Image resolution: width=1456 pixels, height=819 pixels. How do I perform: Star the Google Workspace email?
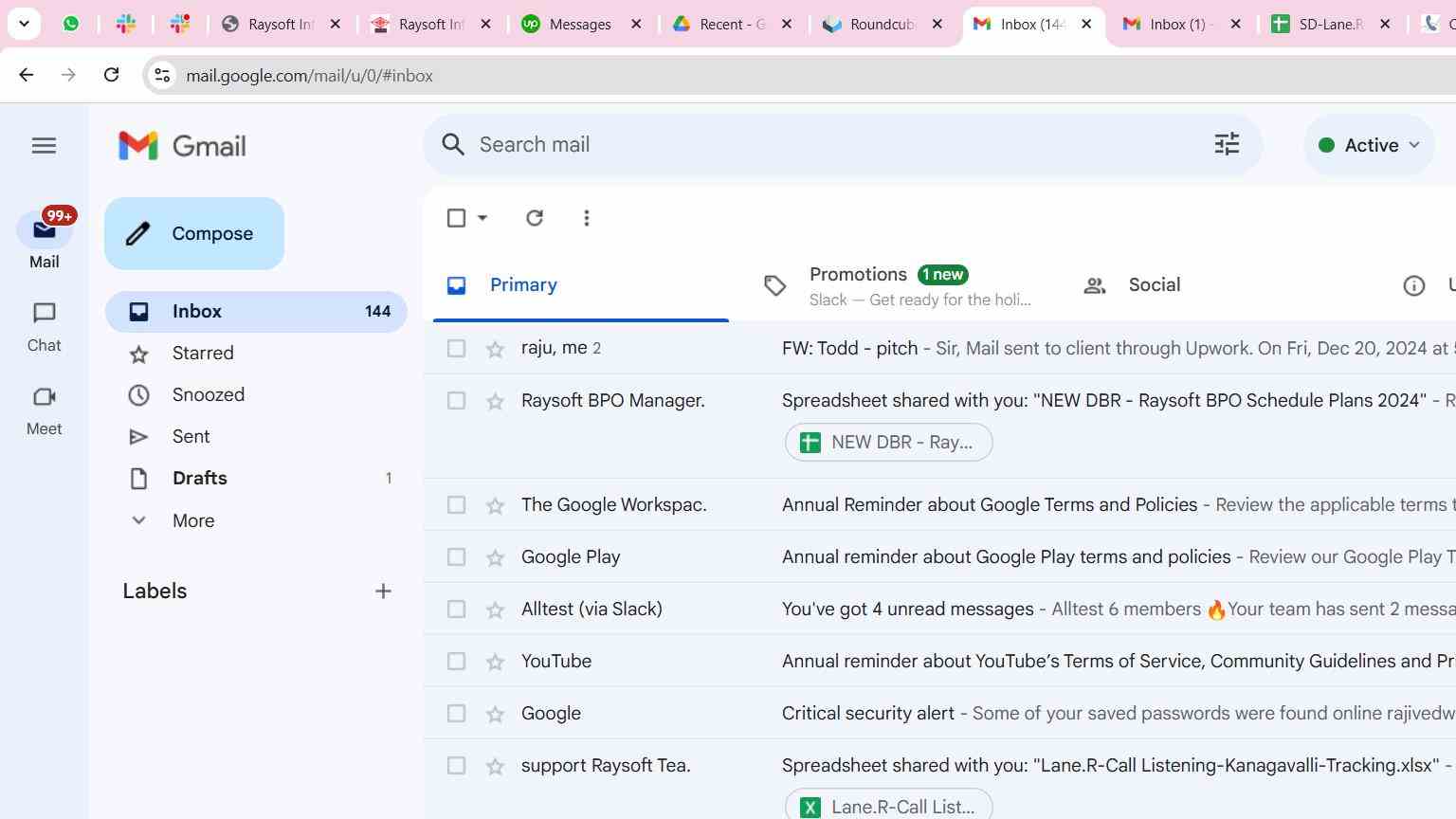click(x=495, y=505)
